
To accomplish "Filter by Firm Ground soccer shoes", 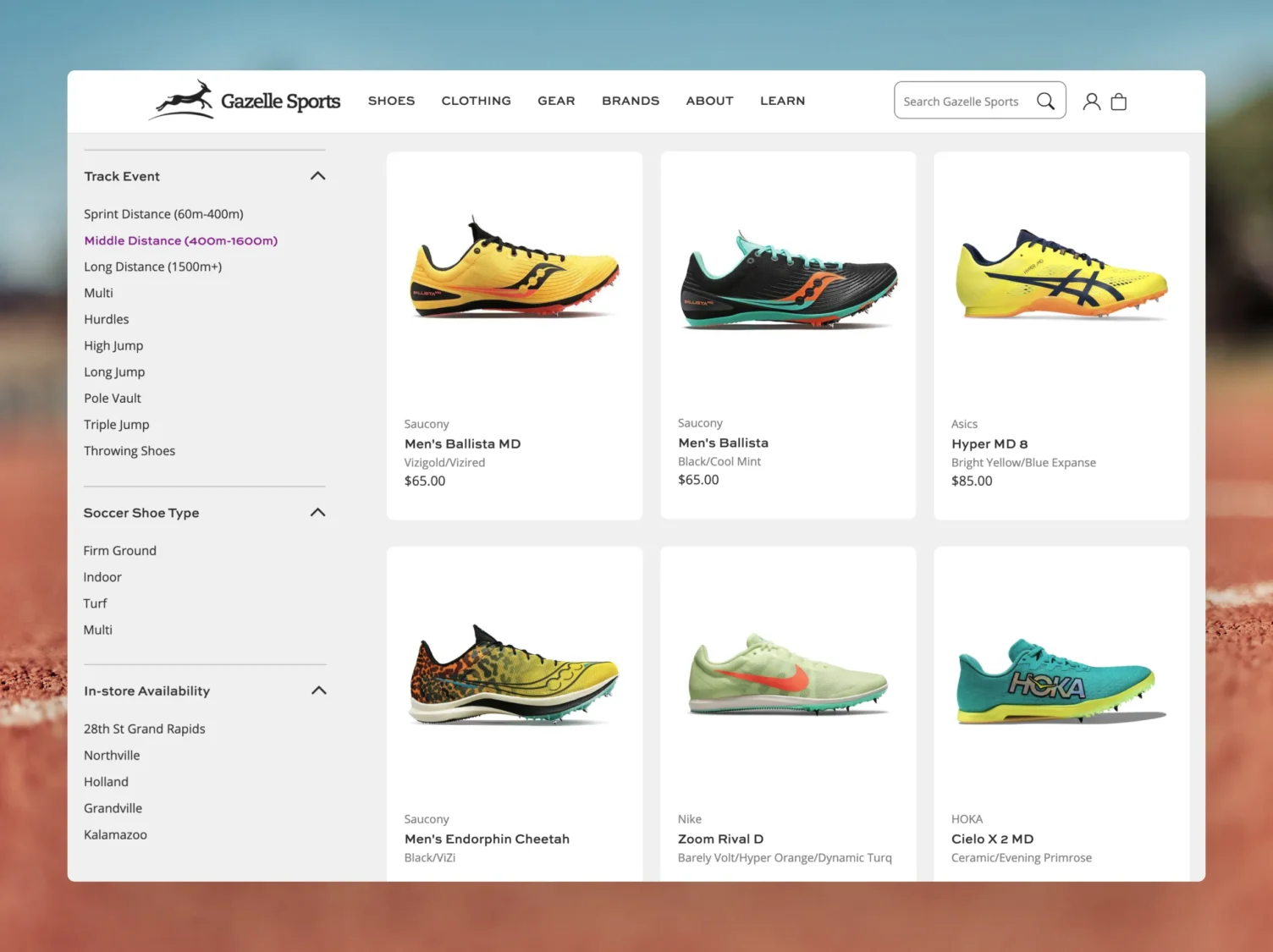I will pyautogui.click(x=120, y=551).
